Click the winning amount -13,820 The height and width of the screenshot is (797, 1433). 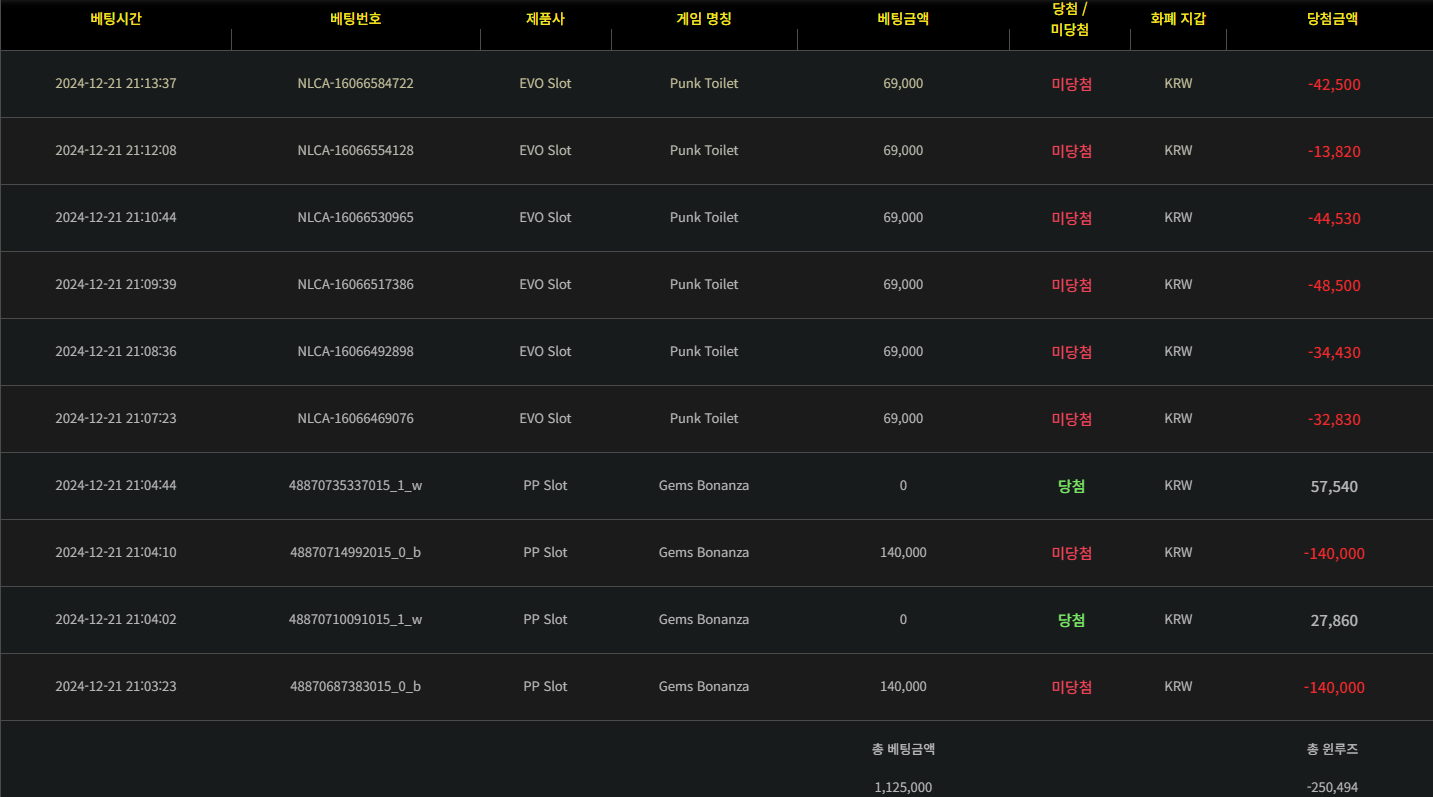tap(1334, 152)
